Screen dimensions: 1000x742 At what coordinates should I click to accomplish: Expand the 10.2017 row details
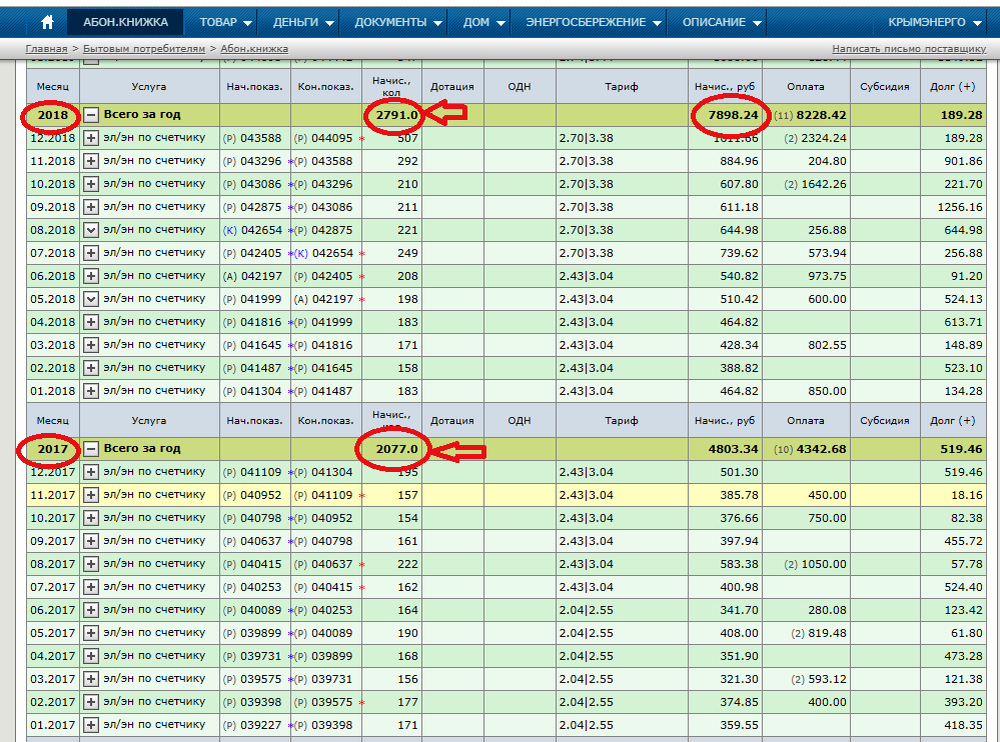[x=91, y=518]
